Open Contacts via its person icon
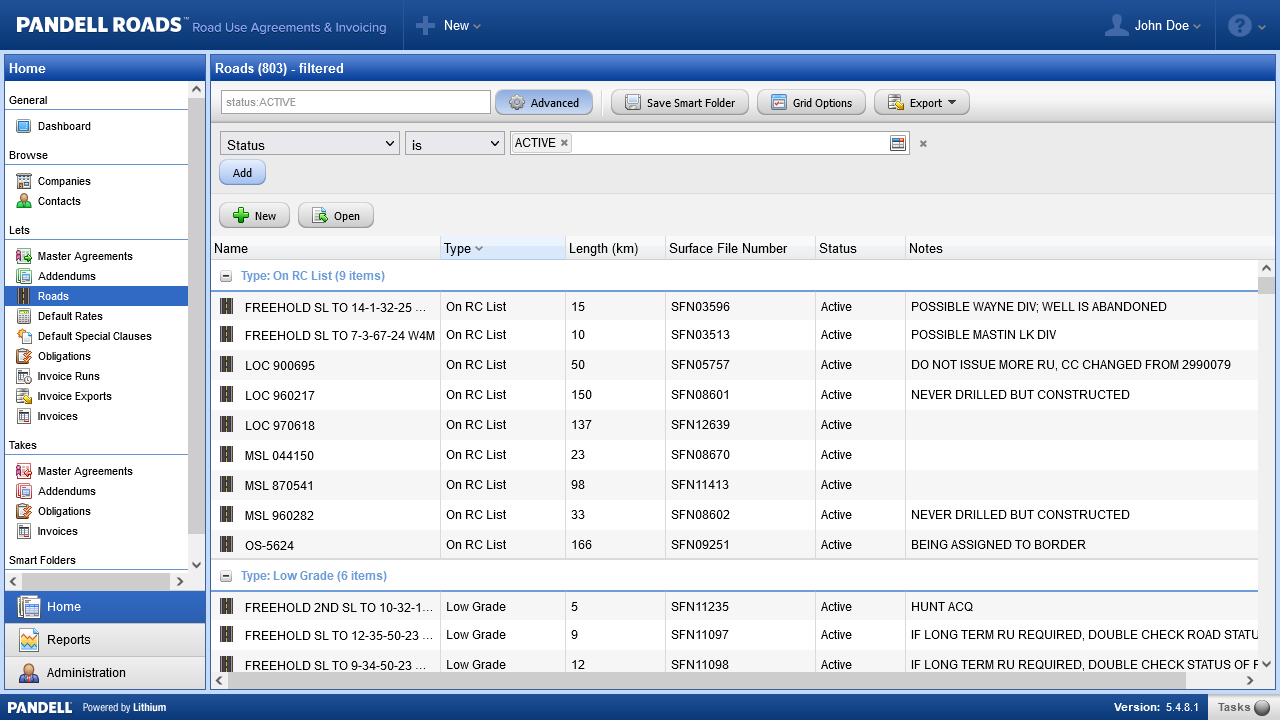 click(x=24, y=201)
